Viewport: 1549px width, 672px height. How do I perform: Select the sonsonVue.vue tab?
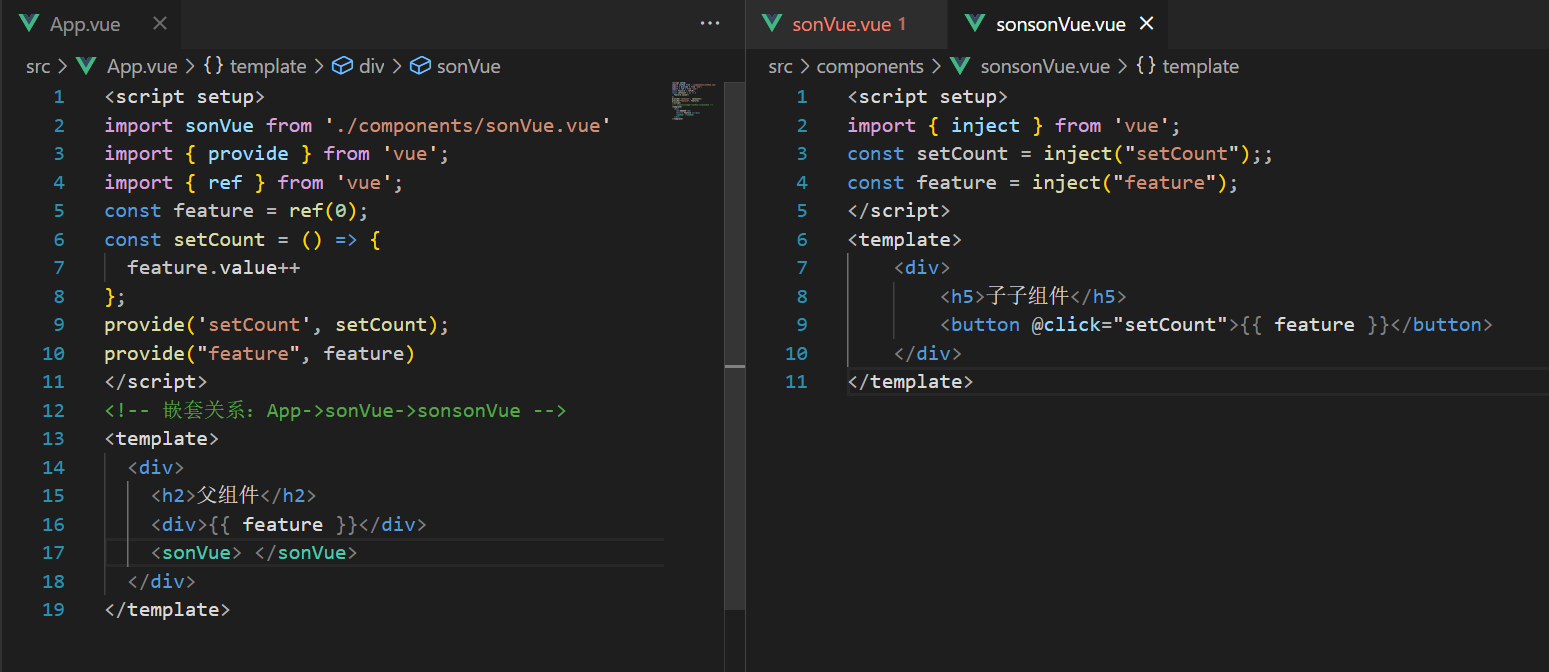[x=1059, y=24]
